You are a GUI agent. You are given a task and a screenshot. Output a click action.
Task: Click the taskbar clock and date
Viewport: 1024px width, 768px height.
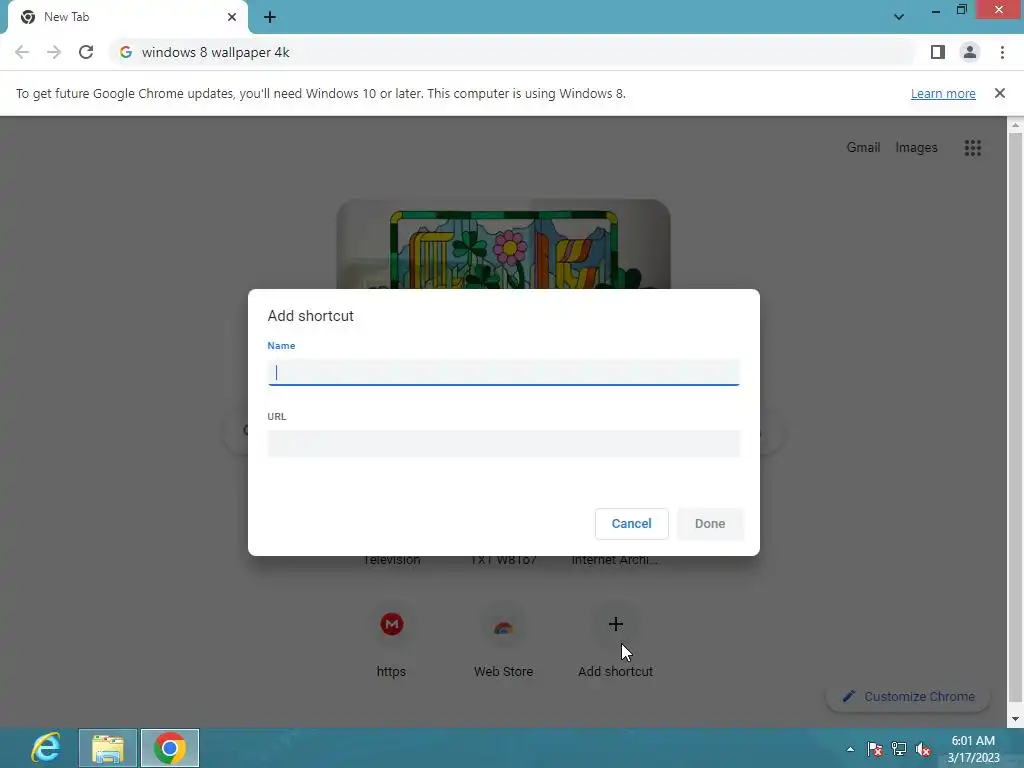click(x=973, y=749)
